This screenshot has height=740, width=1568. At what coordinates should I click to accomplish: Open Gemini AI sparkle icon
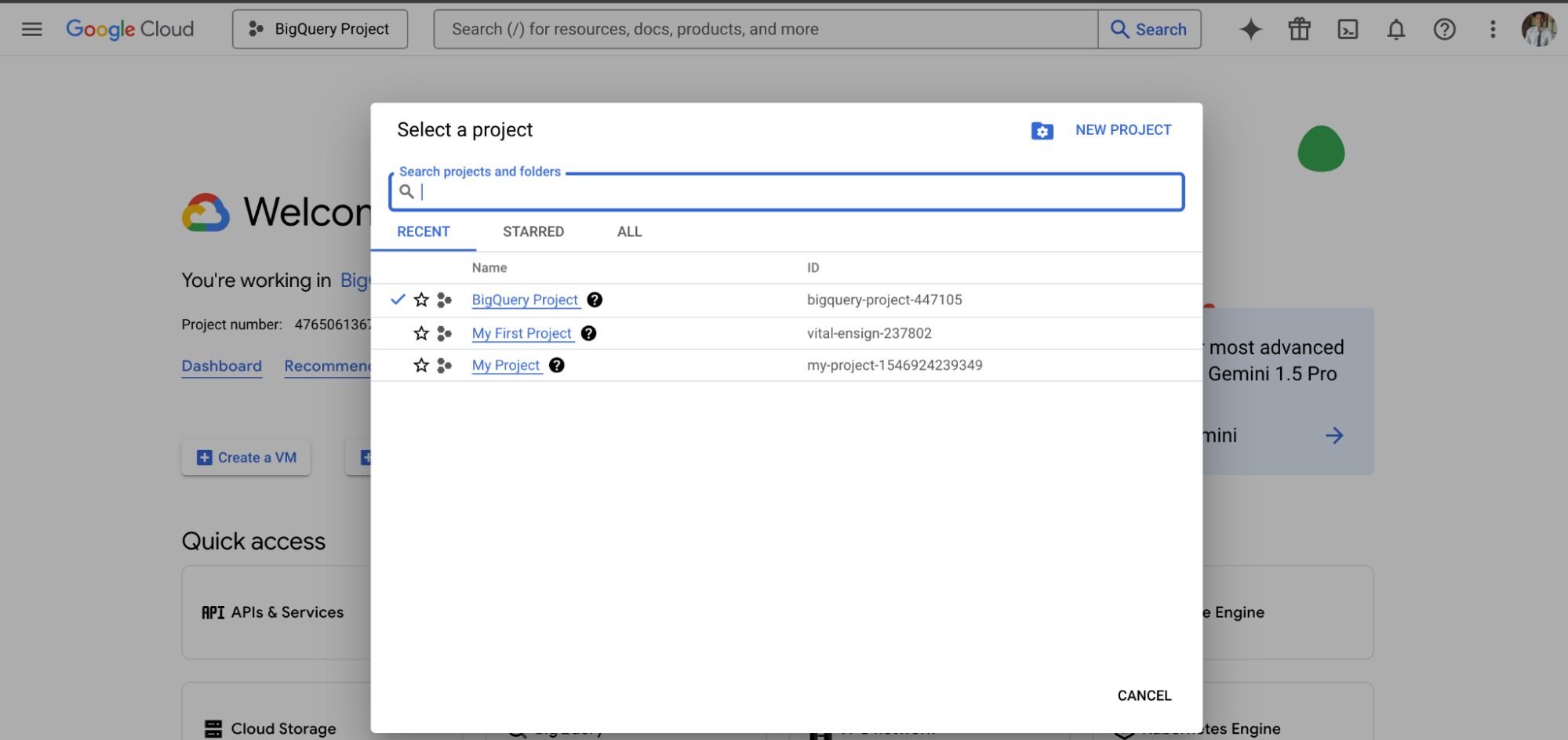1251,30
